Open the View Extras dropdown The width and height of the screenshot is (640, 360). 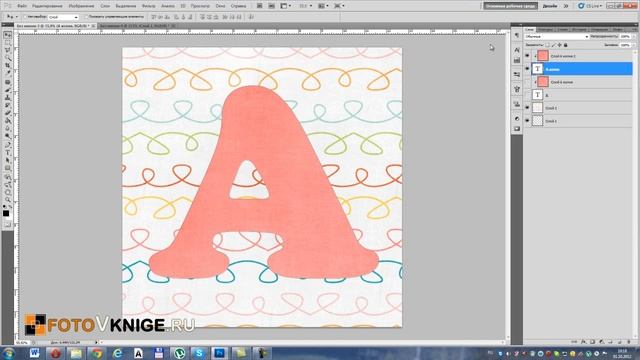click(285, 6)
